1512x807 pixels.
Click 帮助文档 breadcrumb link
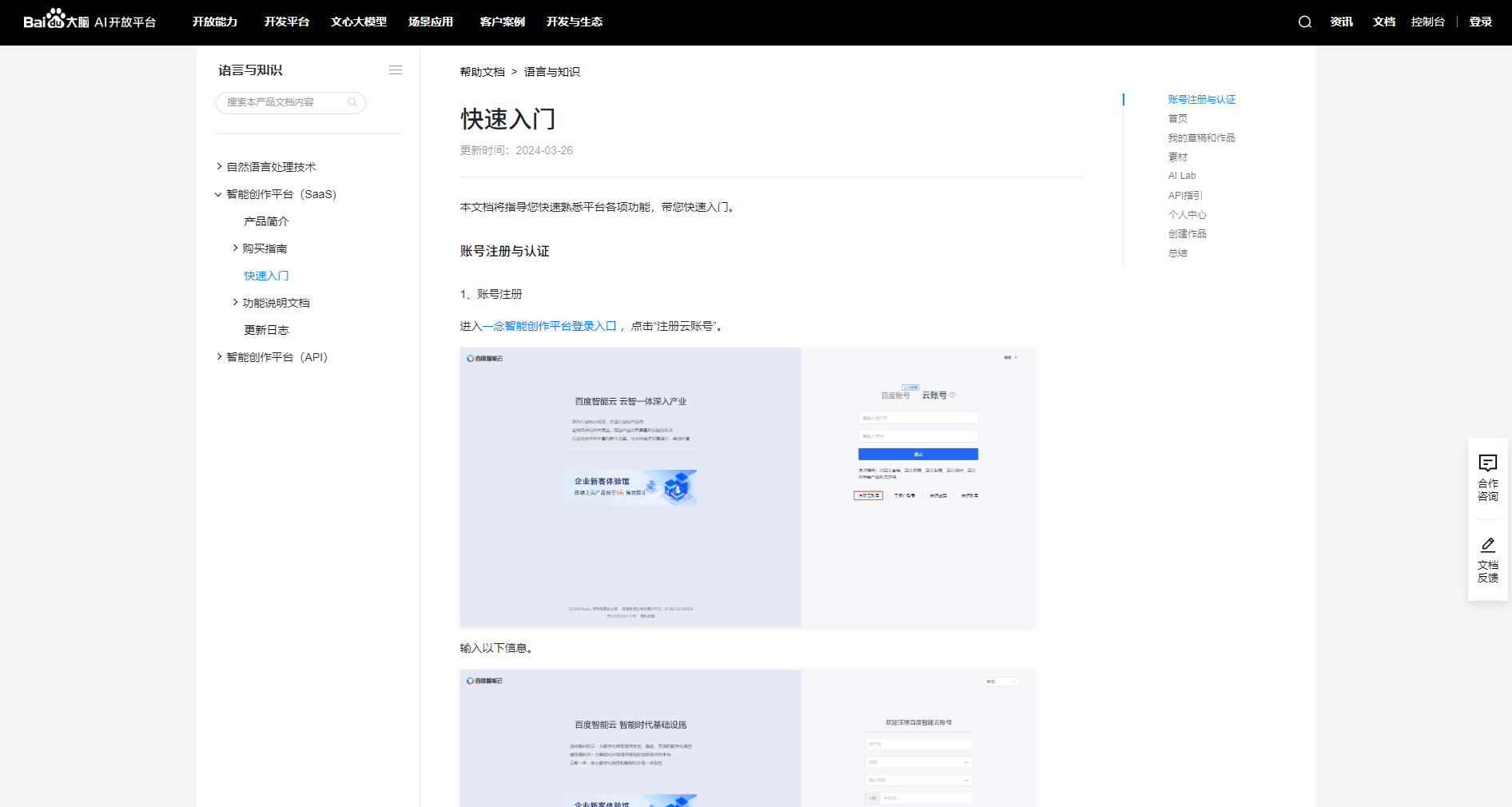point(482,72)
